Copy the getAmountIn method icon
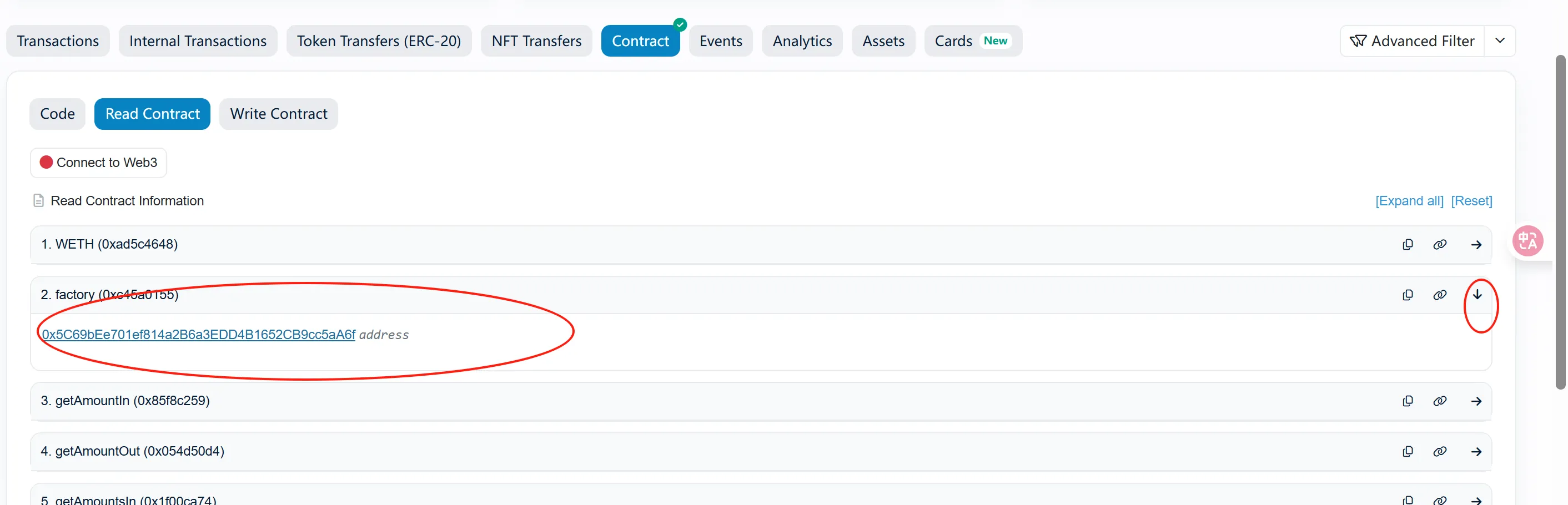 pos(1408,401)
